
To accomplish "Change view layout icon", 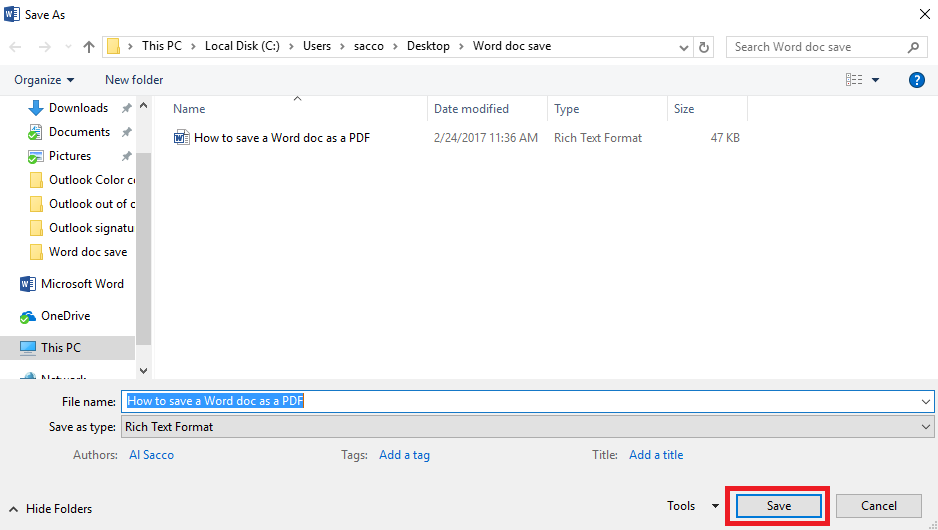I will coord(854,80).
